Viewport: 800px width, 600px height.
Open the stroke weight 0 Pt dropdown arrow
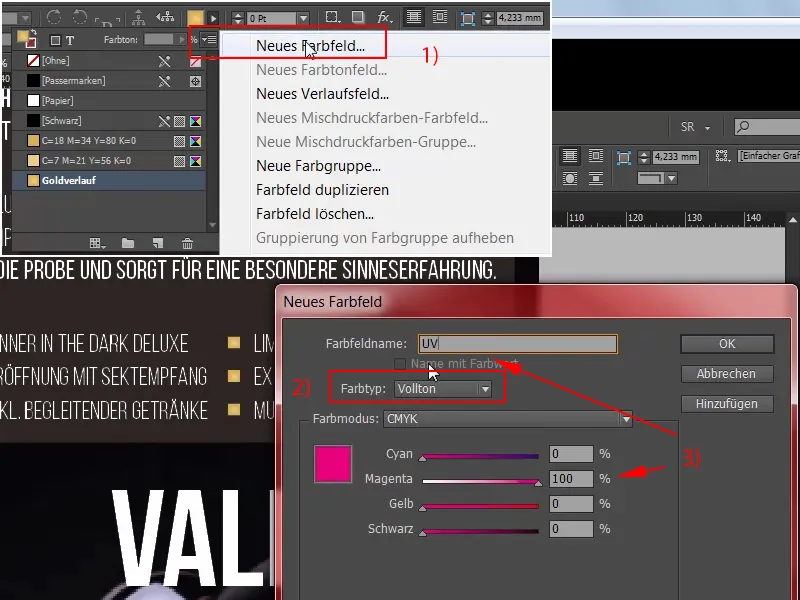tap(303, 18)
